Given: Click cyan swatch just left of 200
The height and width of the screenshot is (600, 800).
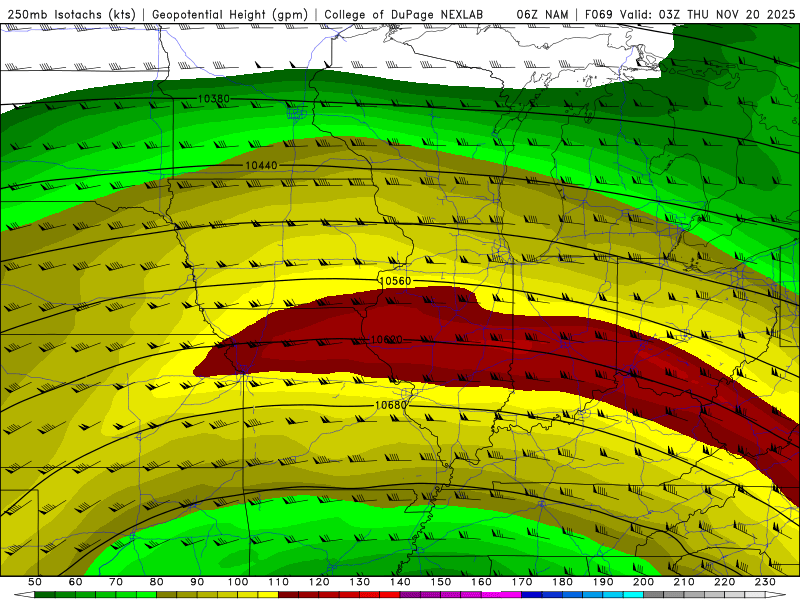Looking at the screenshot, I should [633, 595].
